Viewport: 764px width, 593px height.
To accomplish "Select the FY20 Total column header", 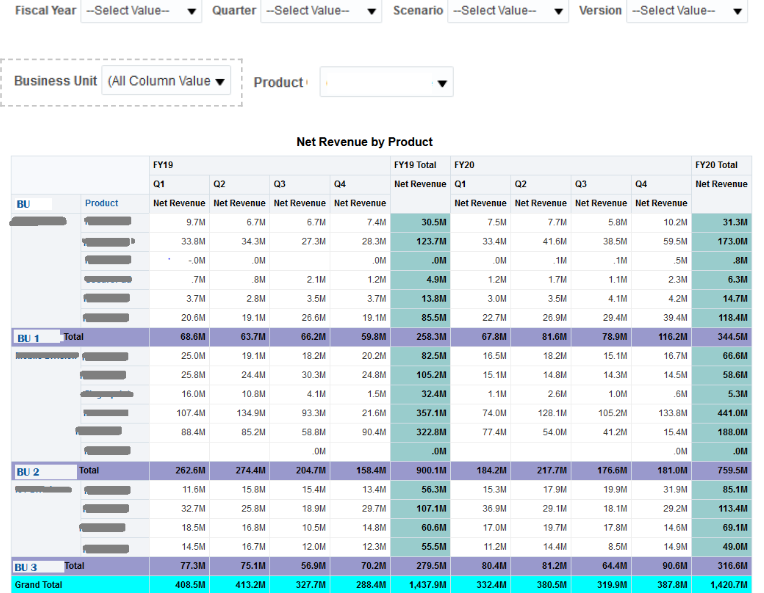I will (717, 165).
